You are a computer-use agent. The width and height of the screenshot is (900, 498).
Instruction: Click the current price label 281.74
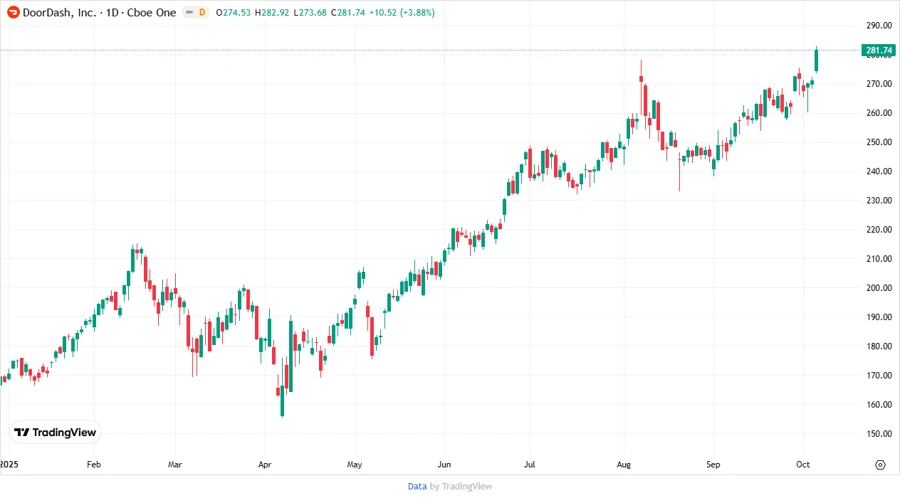click(877, 50)
